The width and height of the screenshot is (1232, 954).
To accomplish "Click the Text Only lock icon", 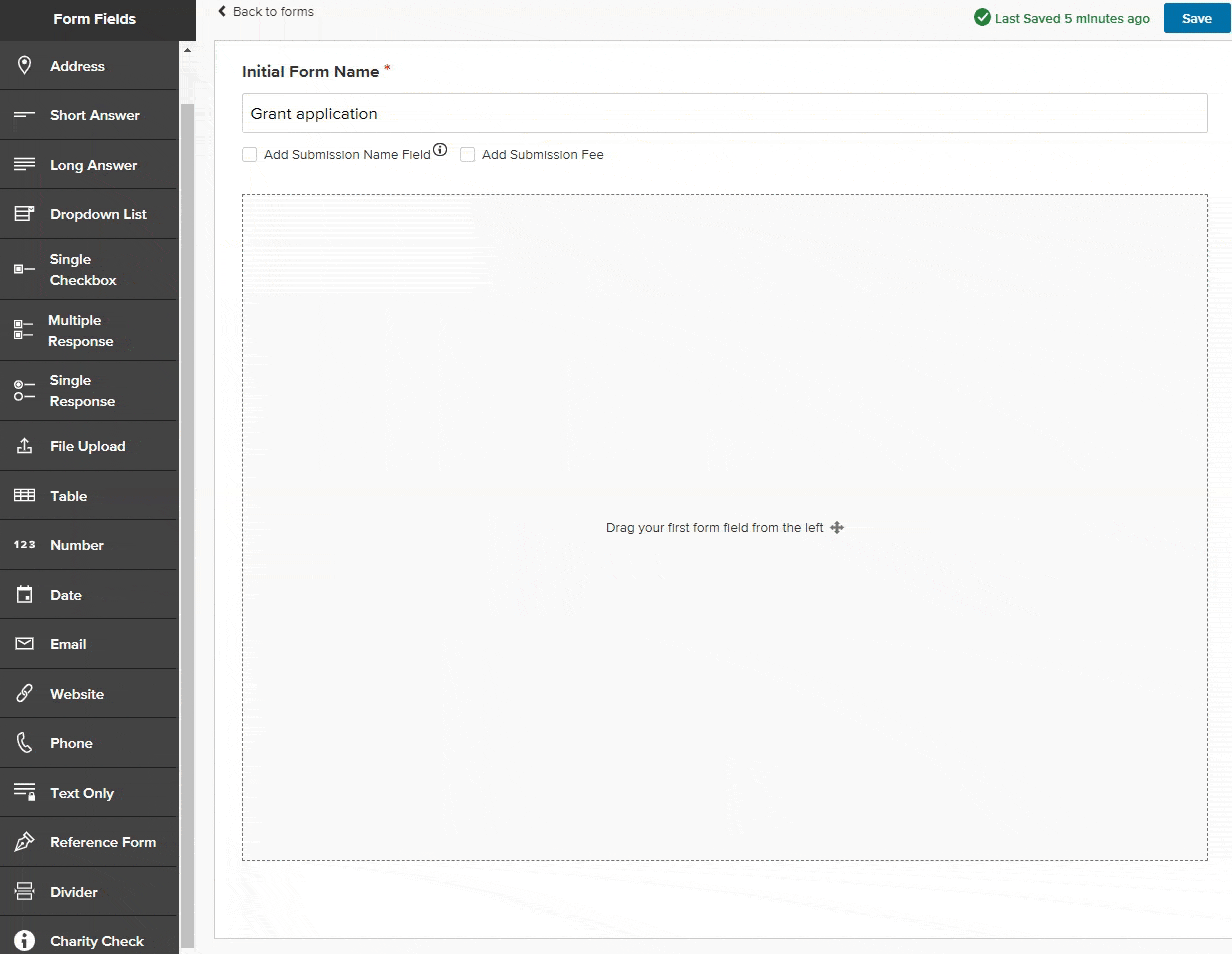I will pyautogui.click(x=25, y=793).
